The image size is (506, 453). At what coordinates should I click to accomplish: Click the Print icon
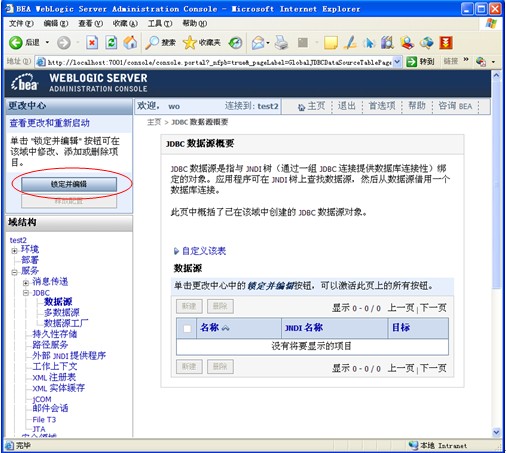pos(281,43)
